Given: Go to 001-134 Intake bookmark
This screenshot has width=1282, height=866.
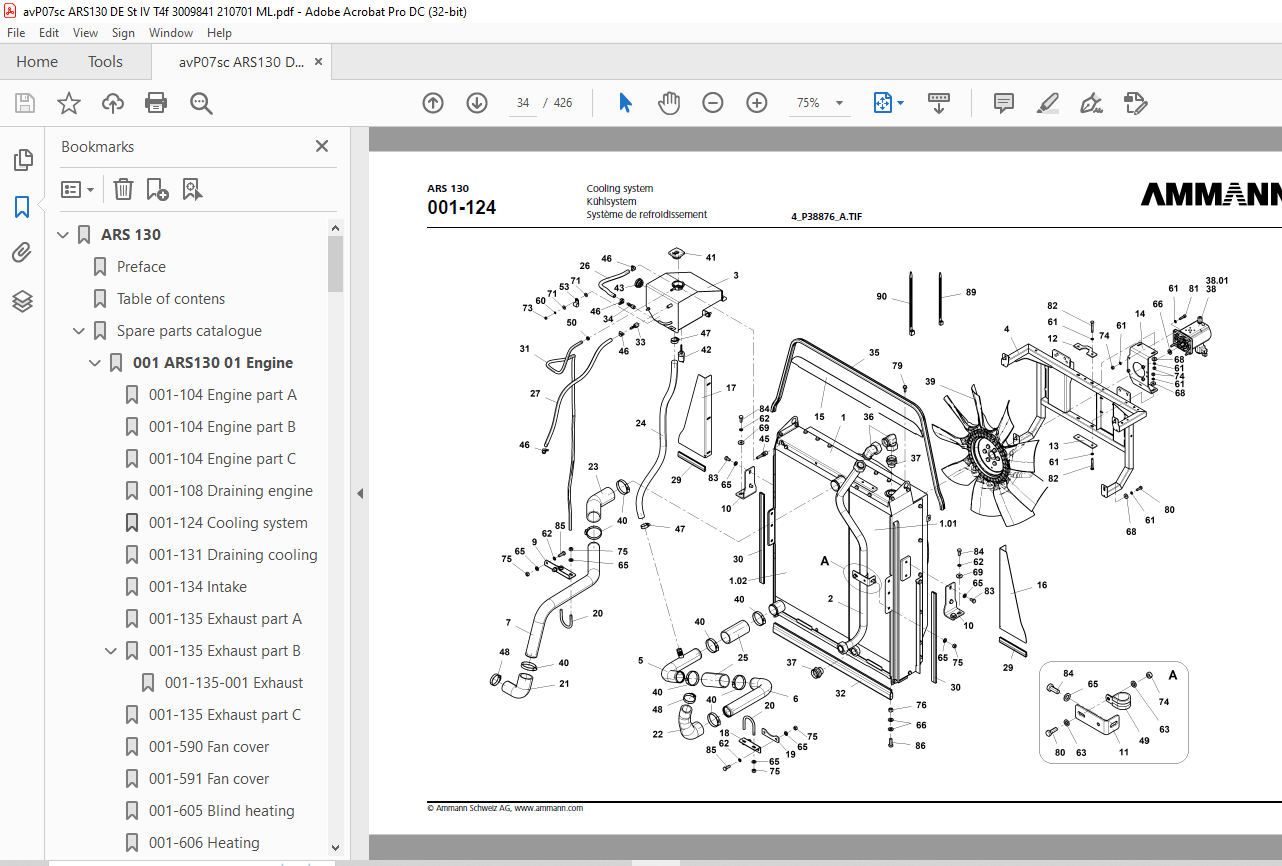Looking at the screenshot, I should (198, 587).
